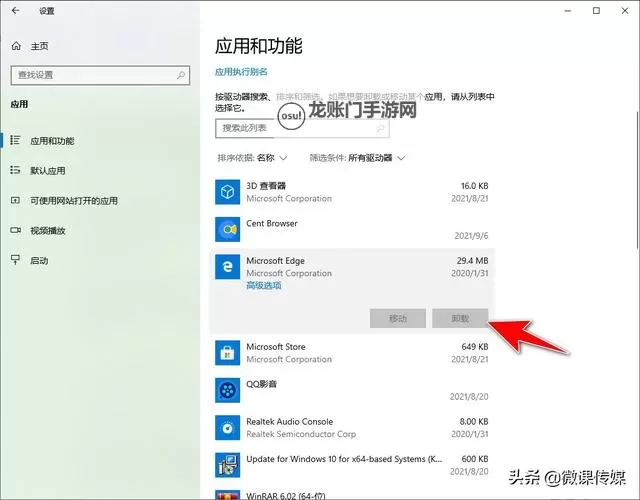
Task: Click the search icon in 搜索此列表 box
Action: tap(380, 128)
